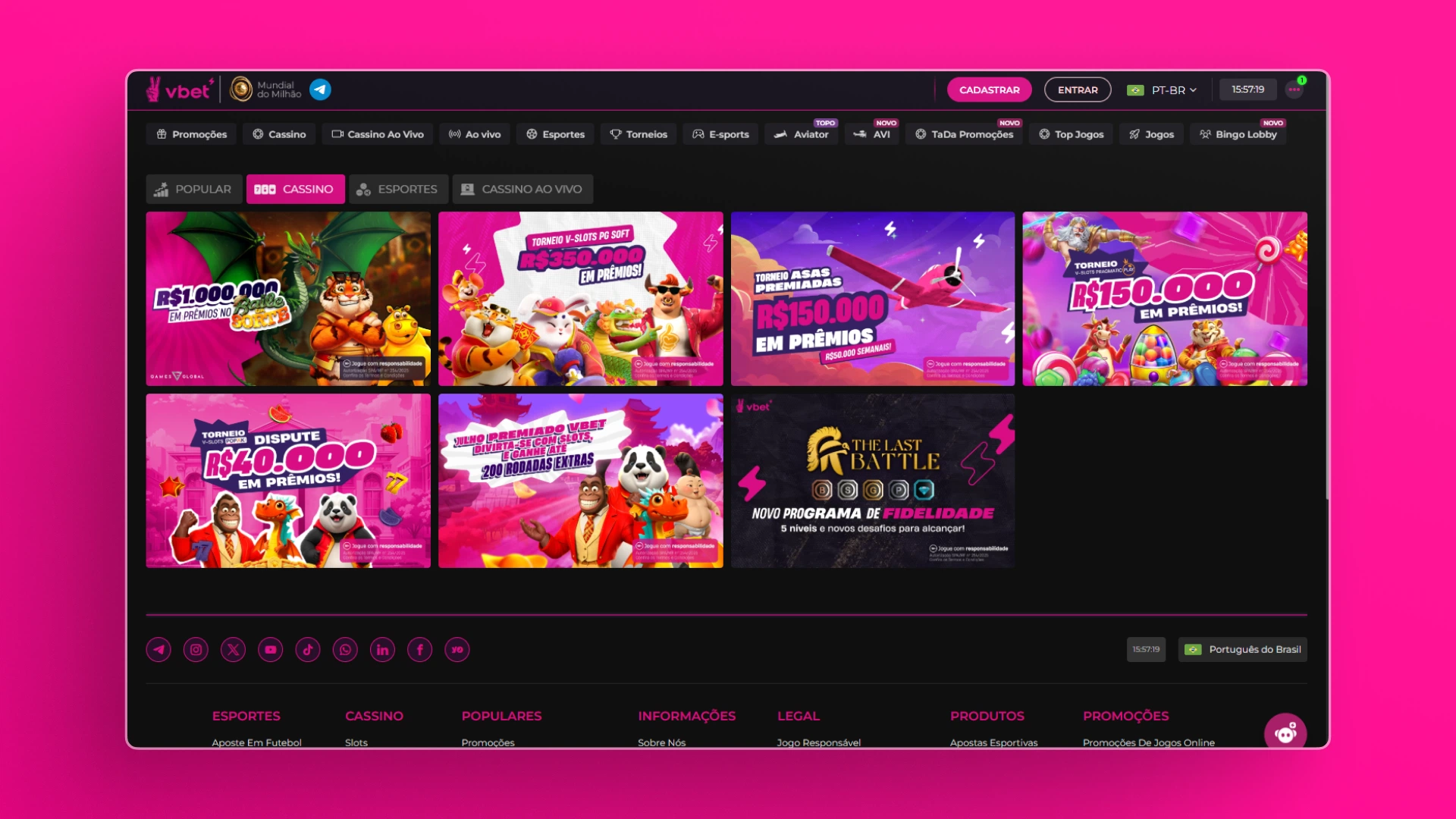This screenshot has height=819, width=1456.
Task: Click the LEGAL footer heading
Action: pos(799,716)
